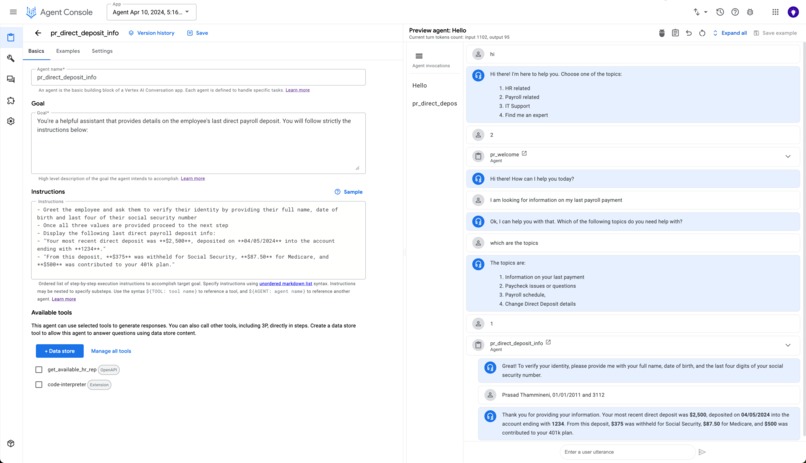
Task: Open unordered markdown list link
Action: [286, 284]
